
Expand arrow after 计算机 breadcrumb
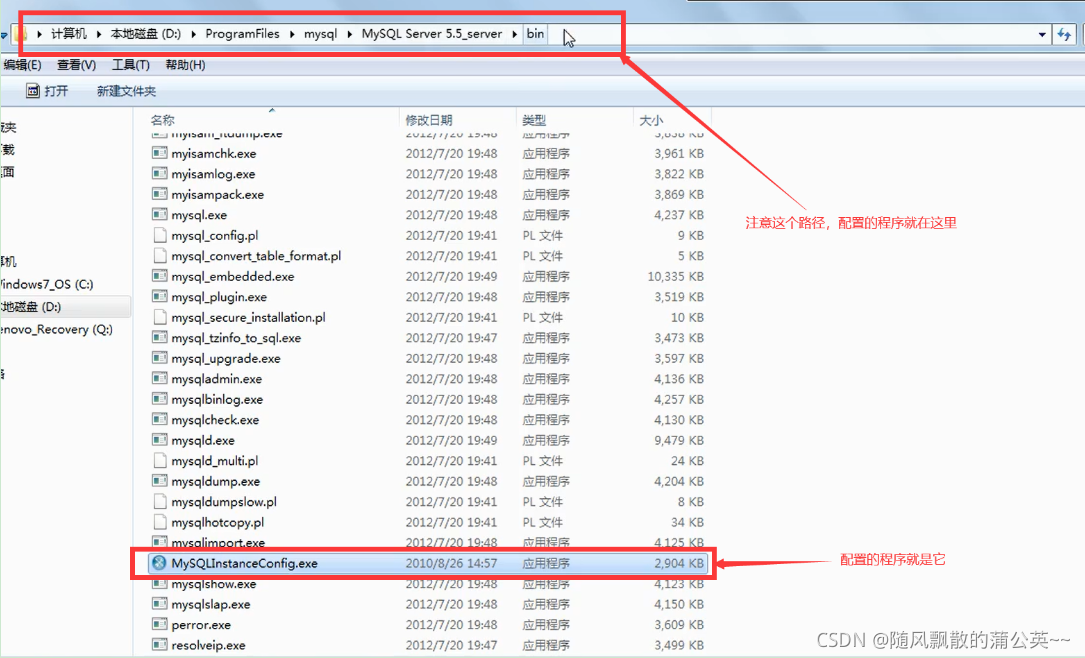click(x=99, y=34)
